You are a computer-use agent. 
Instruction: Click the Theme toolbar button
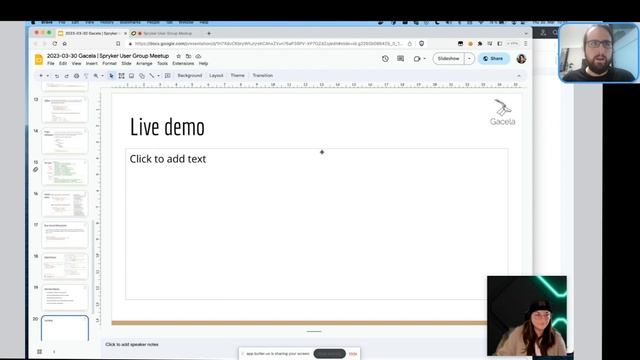pyautogui.click(x=238, y=76)
